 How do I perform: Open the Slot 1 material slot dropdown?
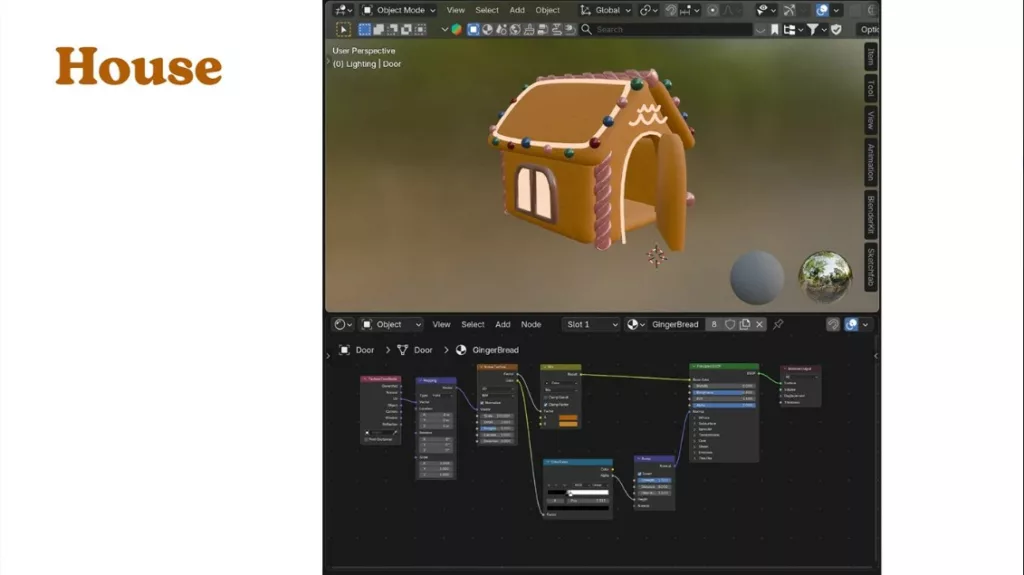coord(590,324)
